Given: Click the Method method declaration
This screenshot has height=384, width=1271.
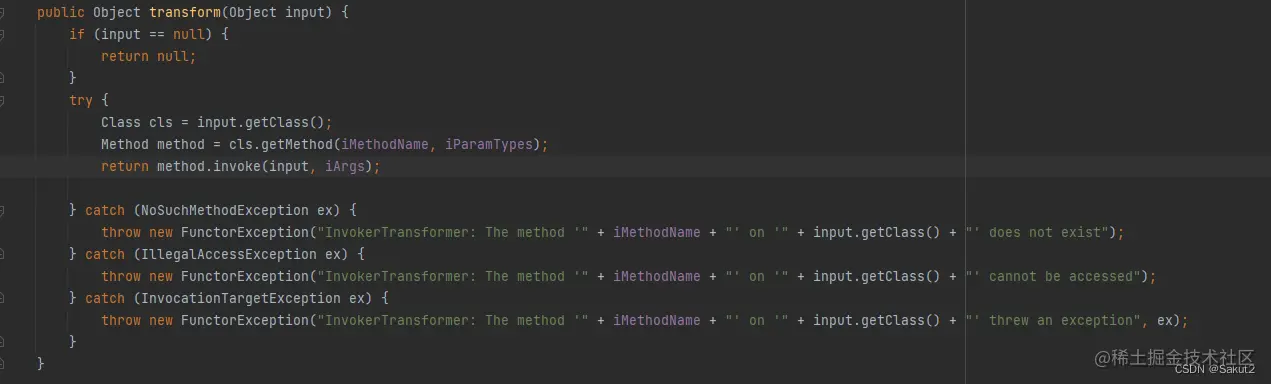Looking at the screenshot, I should pos(152,144).
